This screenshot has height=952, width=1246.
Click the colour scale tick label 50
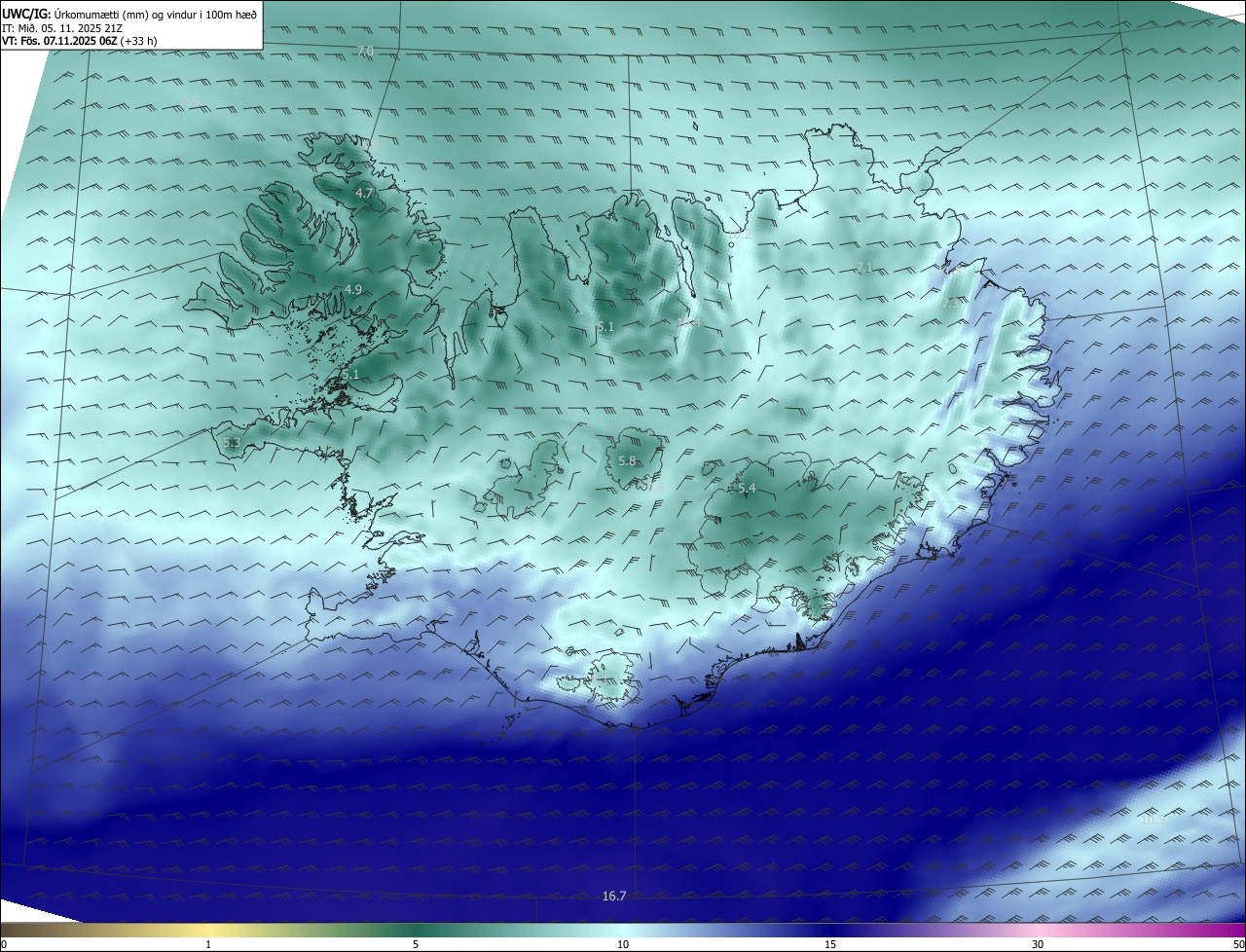point(1239,945)
